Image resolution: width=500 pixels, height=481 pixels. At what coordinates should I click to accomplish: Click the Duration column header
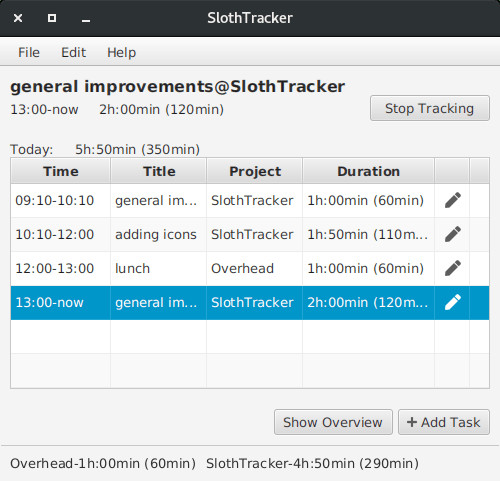coord(368,171)
